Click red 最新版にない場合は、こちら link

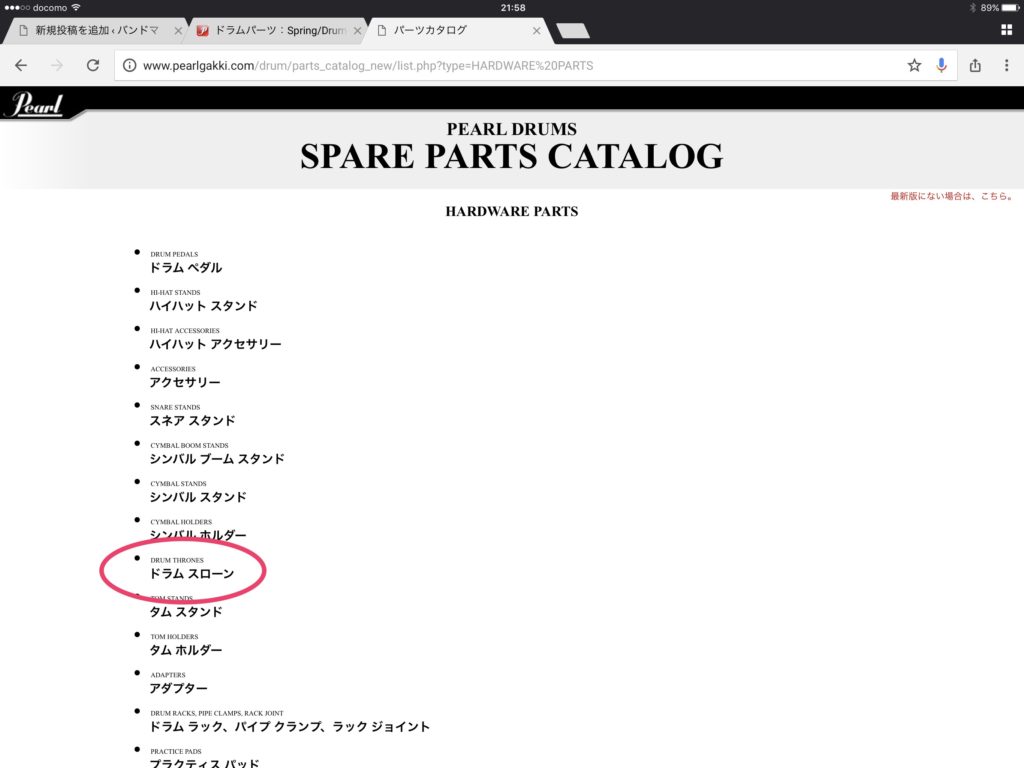tap(952, 196)
